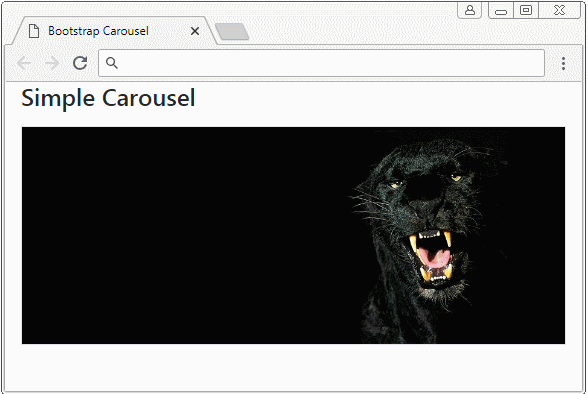Open the user profile icon in the title bar
The height and width of the screenshot is (394, 588).
tap(470, 10)
